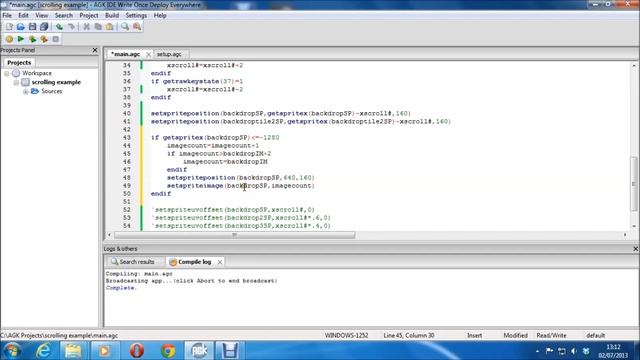Click the Paste clipboard icon
Viewport: 640px width, 360px height.
tap(110, 27)
